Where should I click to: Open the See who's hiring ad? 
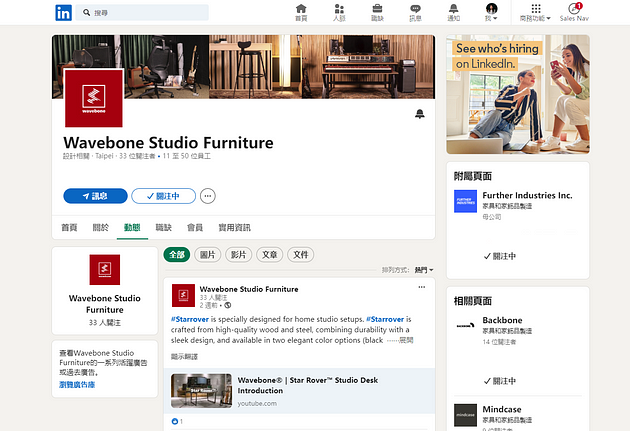[x=518, y=94]
